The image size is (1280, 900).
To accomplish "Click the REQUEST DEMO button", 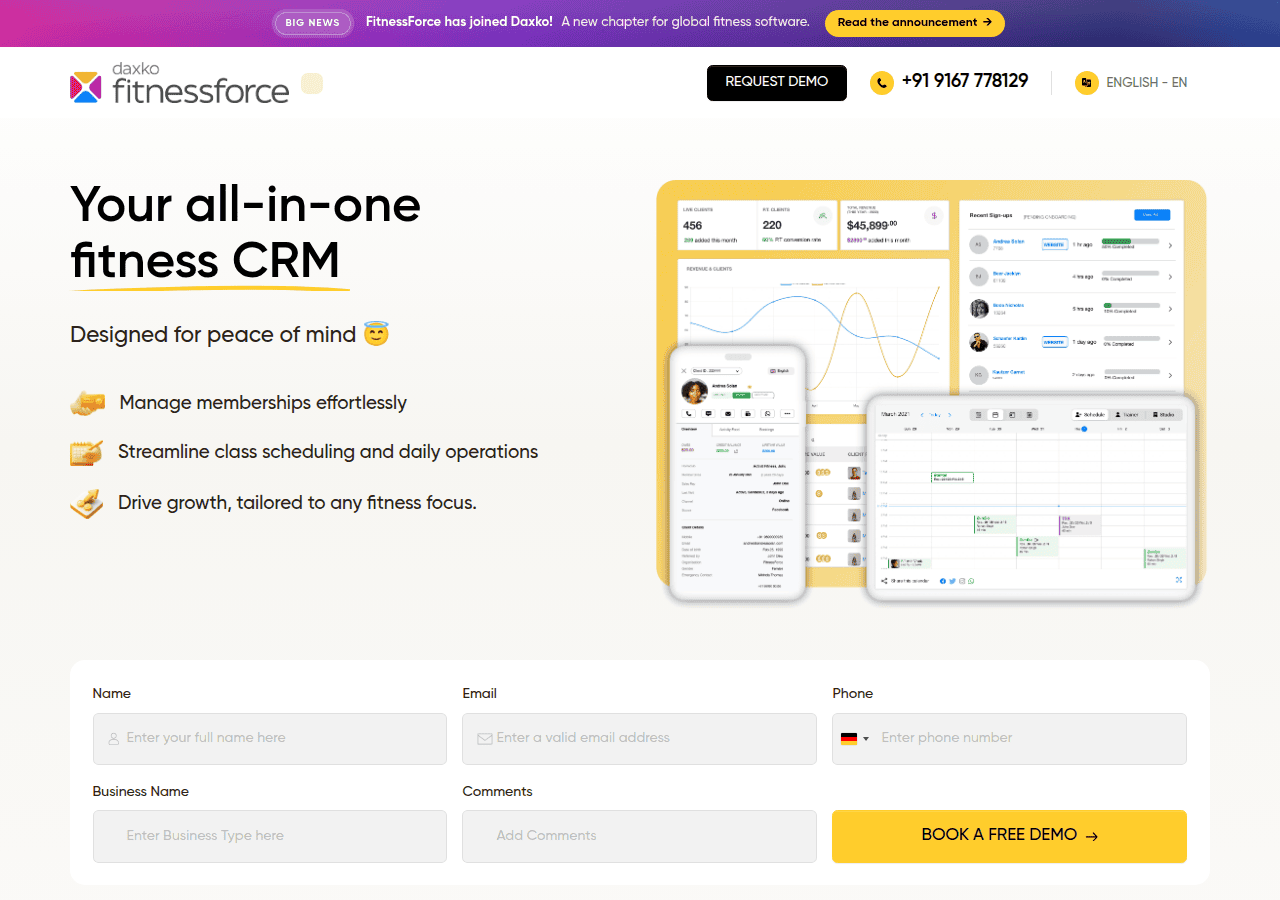I will 777,83.
